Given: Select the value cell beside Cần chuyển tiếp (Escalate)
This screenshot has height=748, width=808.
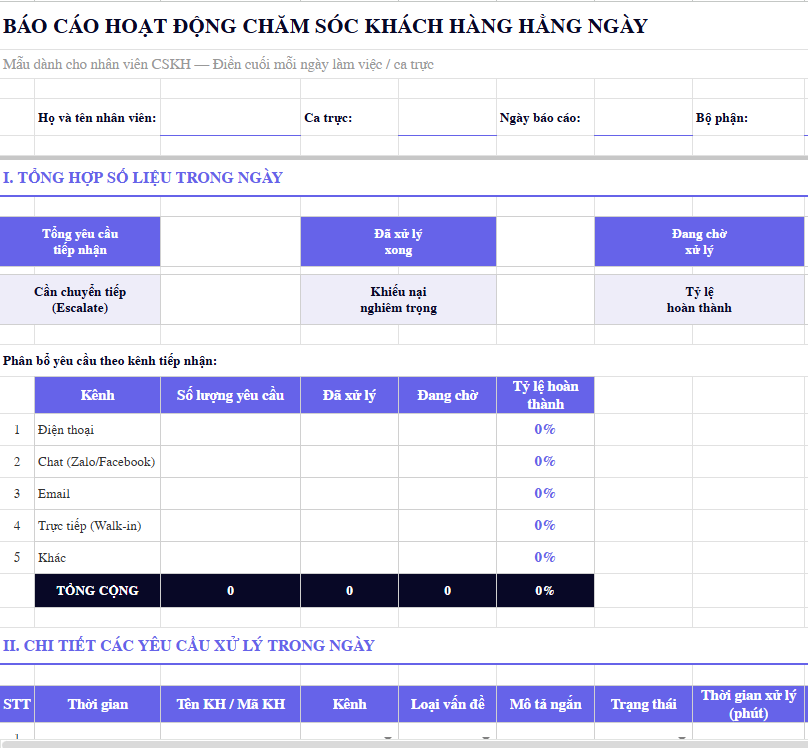Looking at the screenshot, I should 230,300.
